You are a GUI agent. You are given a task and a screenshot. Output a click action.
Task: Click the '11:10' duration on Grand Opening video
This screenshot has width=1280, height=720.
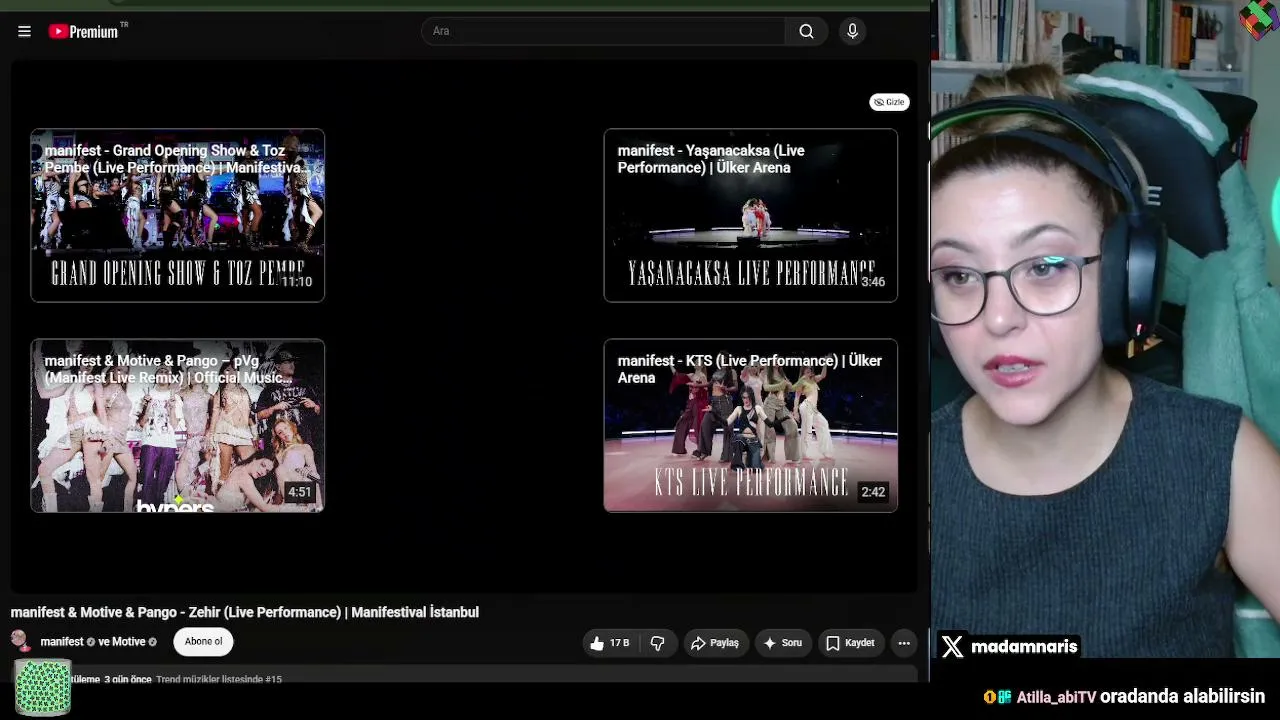point(296,282)
